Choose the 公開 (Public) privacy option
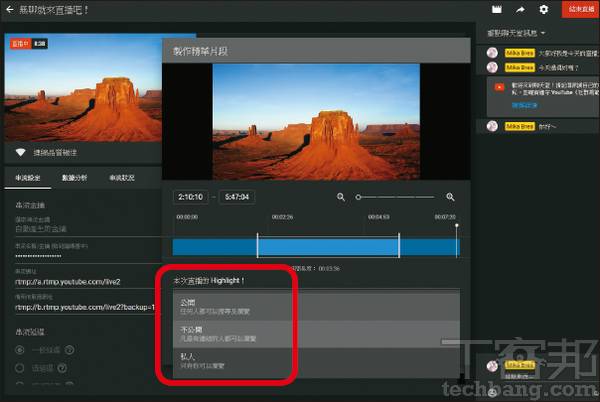 [x=316, y=307]
